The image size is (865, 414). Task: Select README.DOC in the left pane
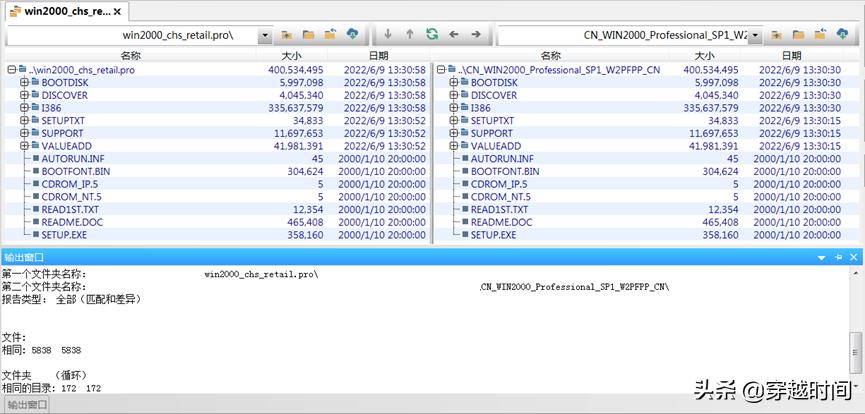click(x=72, y=222)
